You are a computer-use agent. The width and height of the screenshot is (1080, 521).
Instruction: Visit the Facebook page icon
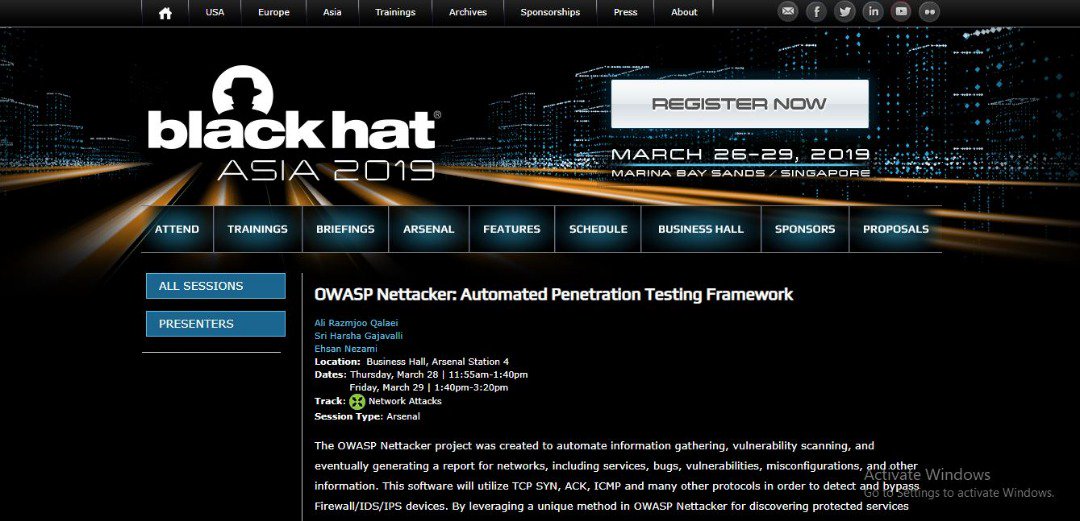pos(816,11)
